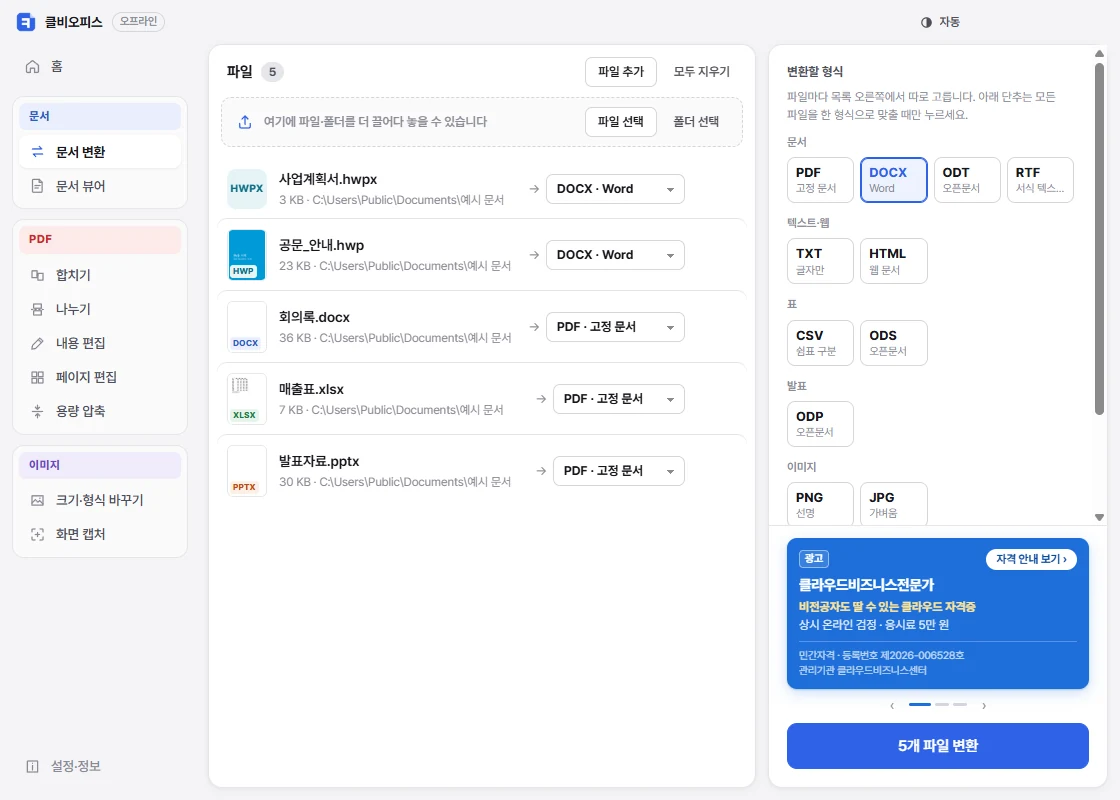Select CSV 쉼표 구분 format tile
Image resolution: width=1120 pixels, height=800 pixels.
coord(820,343)
